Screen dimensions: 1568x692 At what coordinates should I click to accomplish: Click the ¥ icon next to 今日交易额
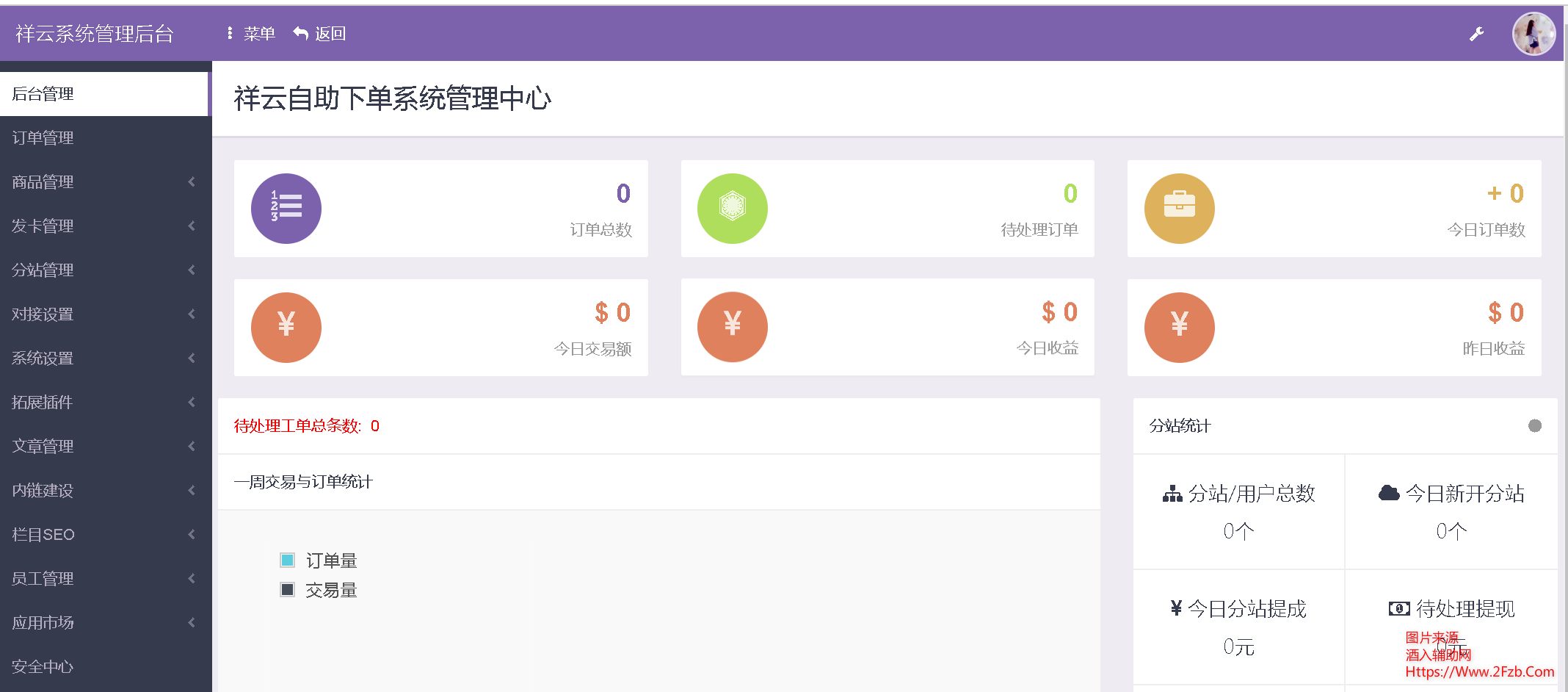[286, 327]
